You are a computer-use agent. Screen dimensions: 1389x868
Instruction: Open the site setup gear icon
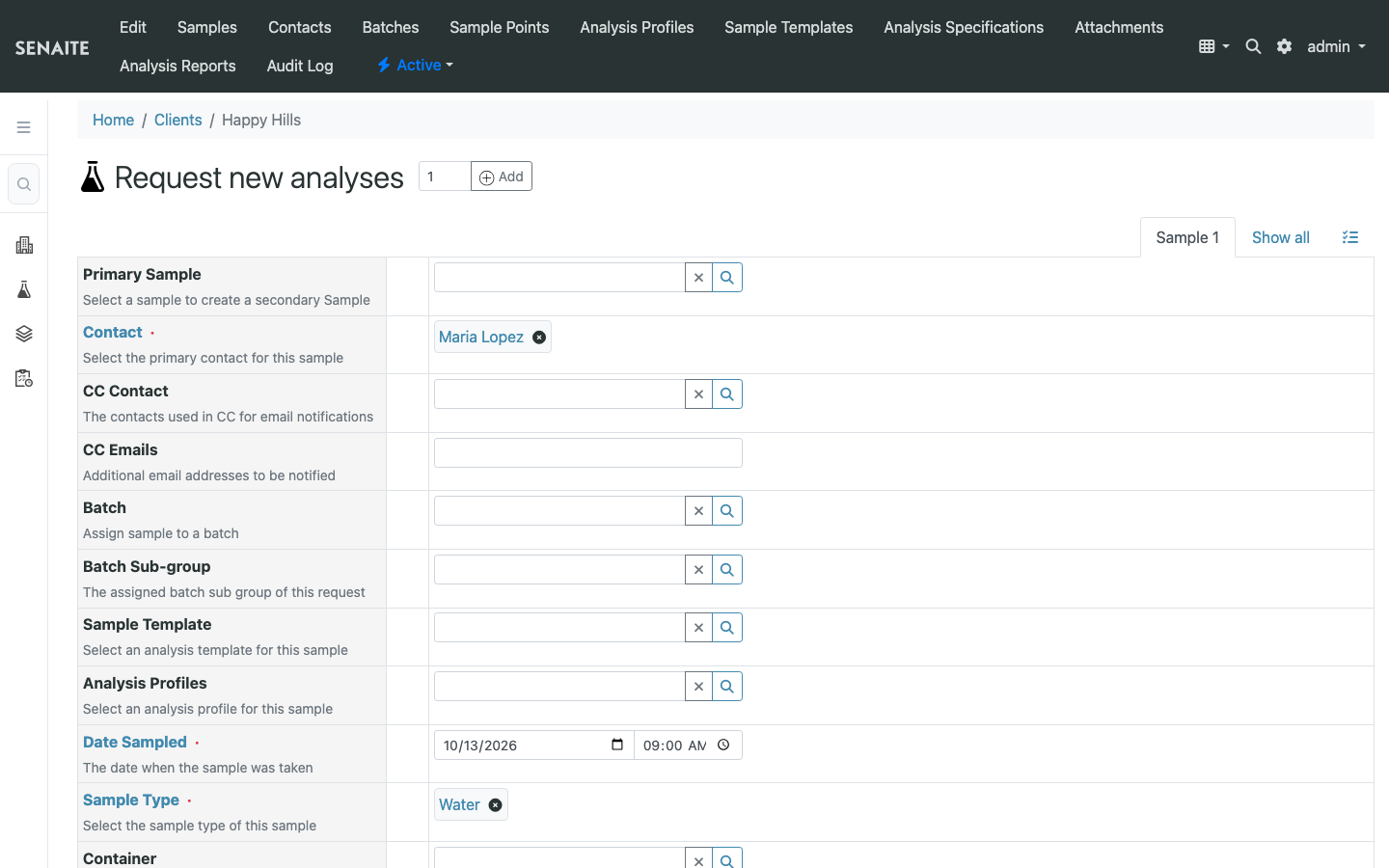pos(1284,46)
